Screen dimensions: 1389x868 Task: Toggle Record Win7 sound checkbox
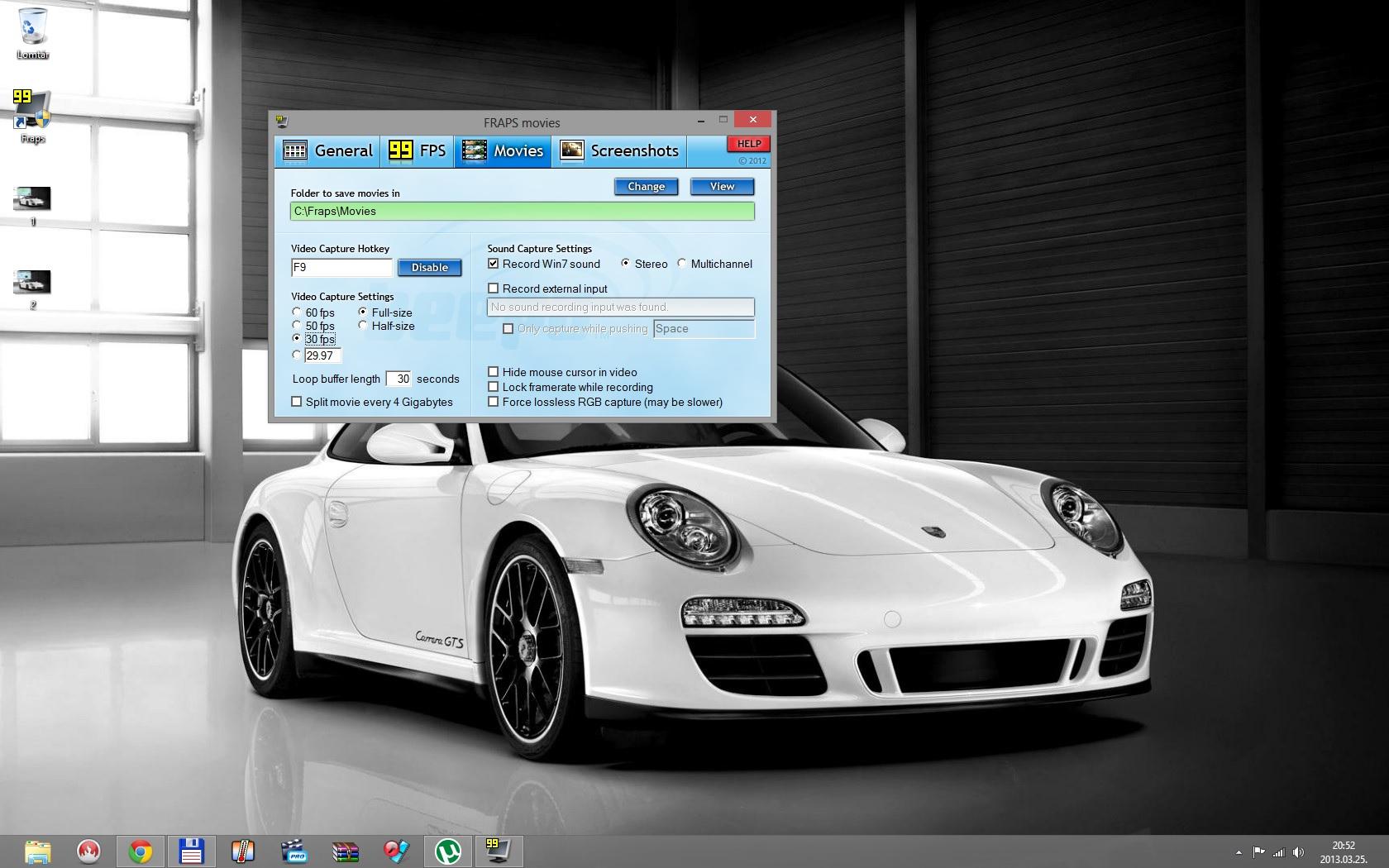tap(494, 264)
